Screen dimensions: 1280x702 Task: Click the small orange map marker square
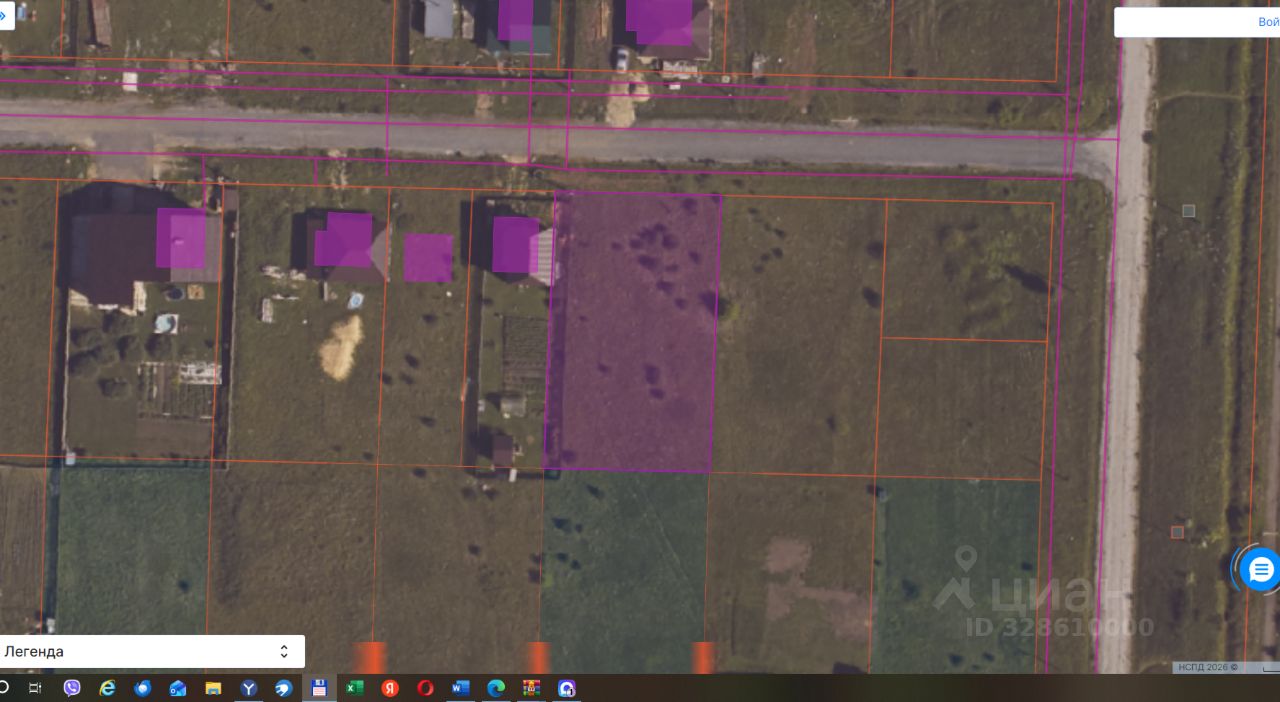pos(1177,532)
